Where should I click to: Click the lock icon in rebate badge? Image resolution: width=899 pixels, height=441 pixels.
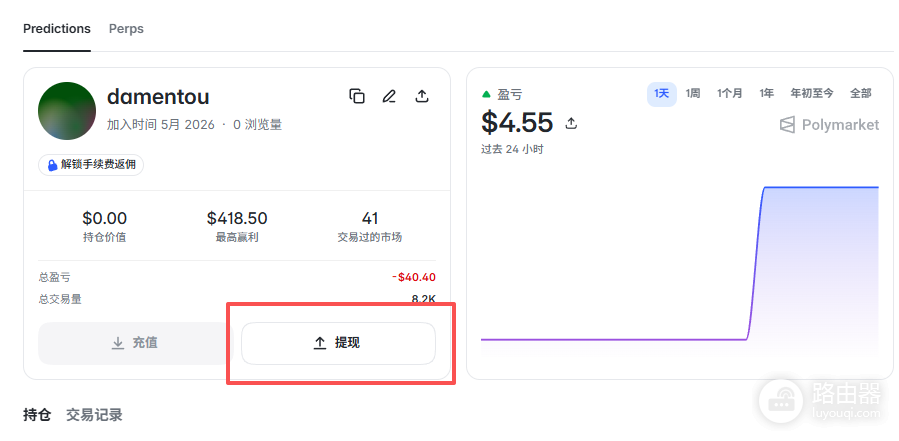click(52, 165)
